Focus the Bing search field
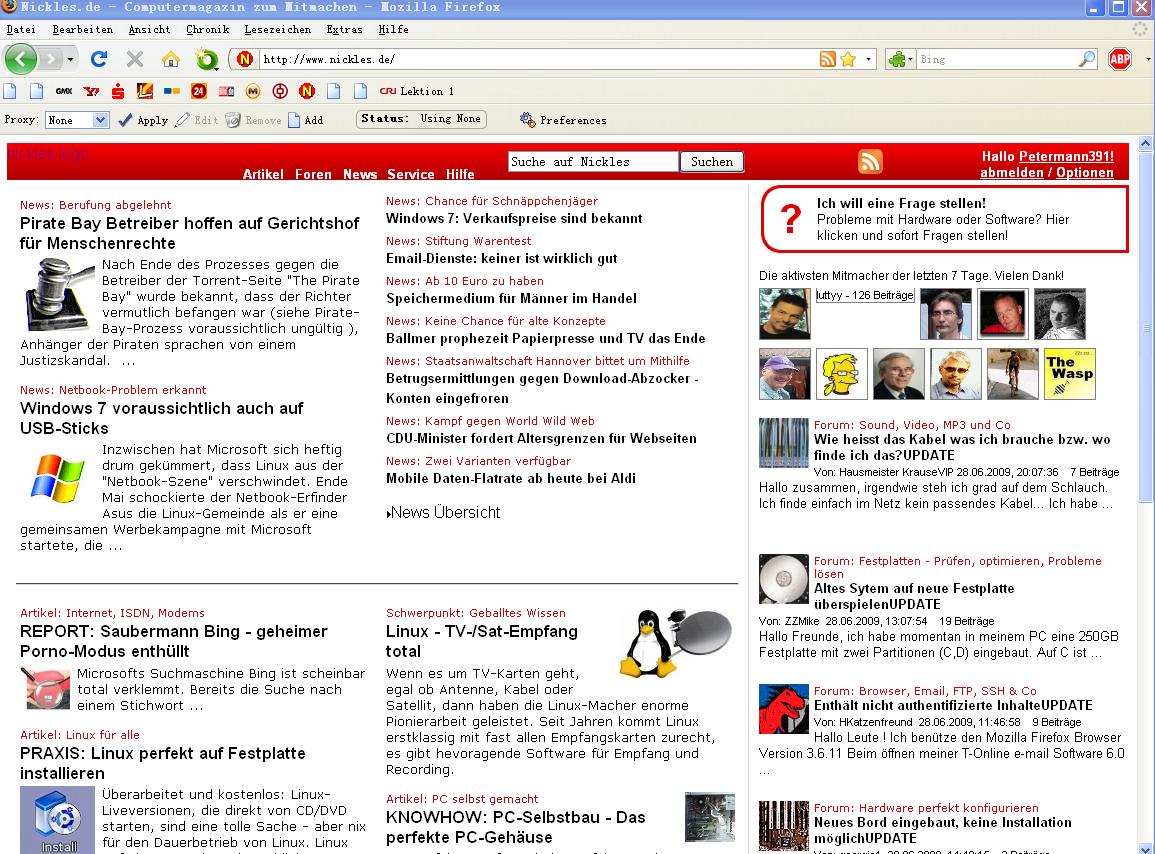Screen dimensions: 1155x854 pos(997,59)
